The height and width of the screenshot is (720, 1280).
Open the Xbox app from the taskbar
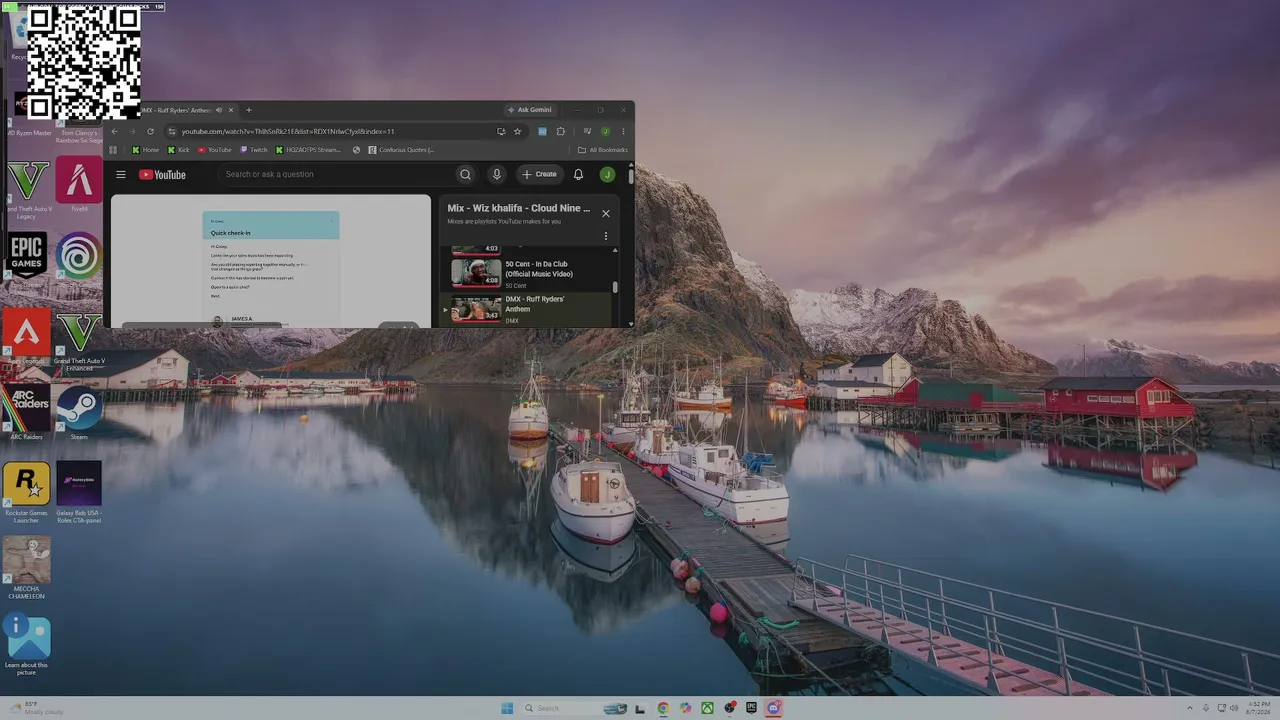[707, 708]
